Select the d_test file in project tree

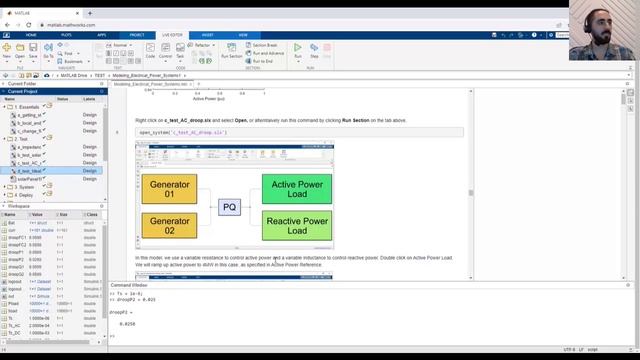point(51,171)
